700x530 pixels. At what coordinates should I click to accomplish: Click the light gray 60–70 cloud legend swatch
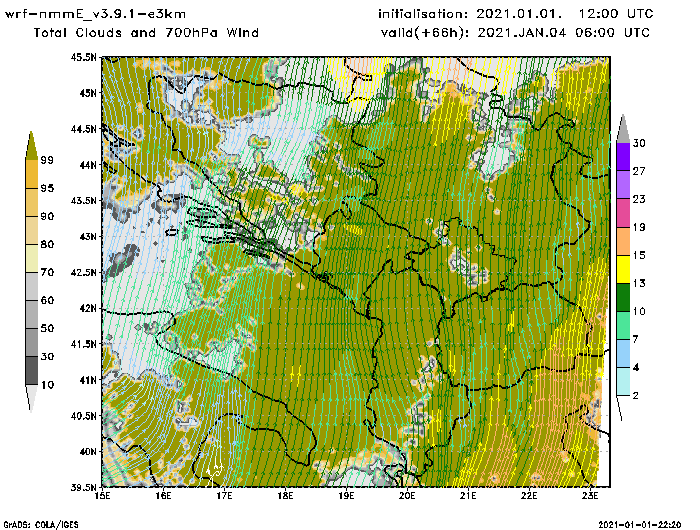[31, 287]
